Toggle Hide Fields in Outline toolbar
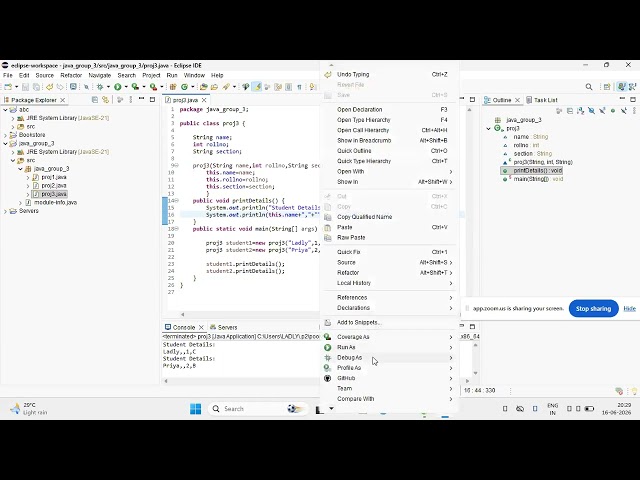The image size is (640, 480). [x=591, y=111]
